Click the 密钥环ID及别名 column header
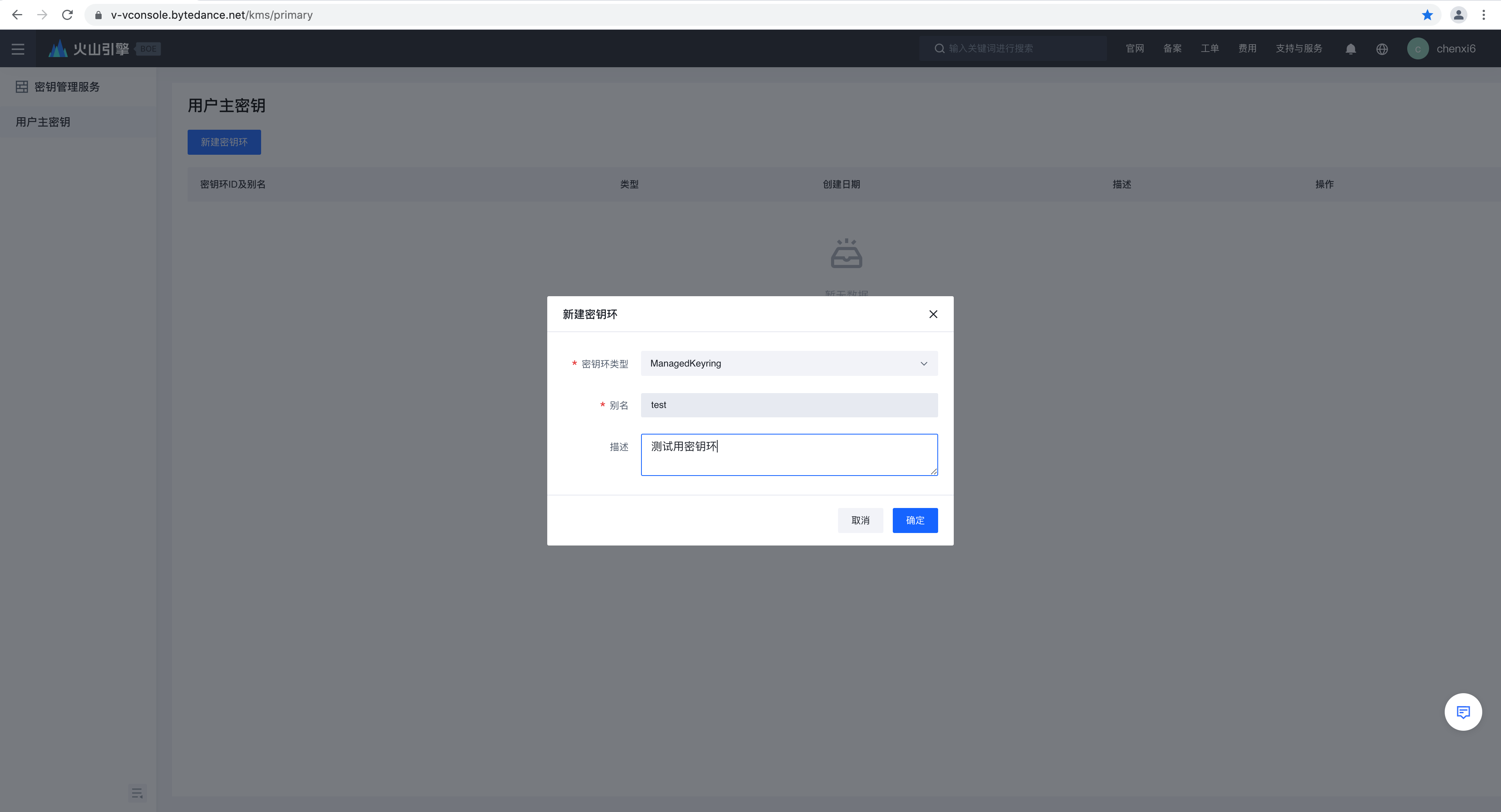This screenshot has height=812, width=1501. tap(233, 184)
